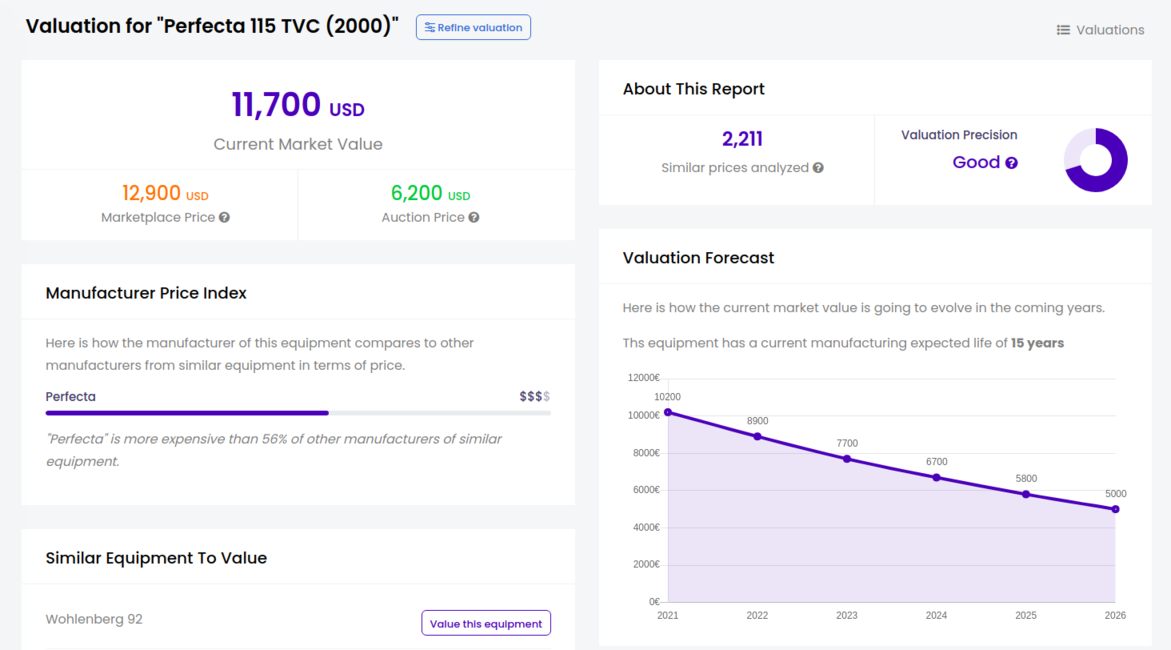The height and width of the screenshot is (650, 1171).
Task: Select the 2026 data point at 5000
Action: coord(1115,509)
